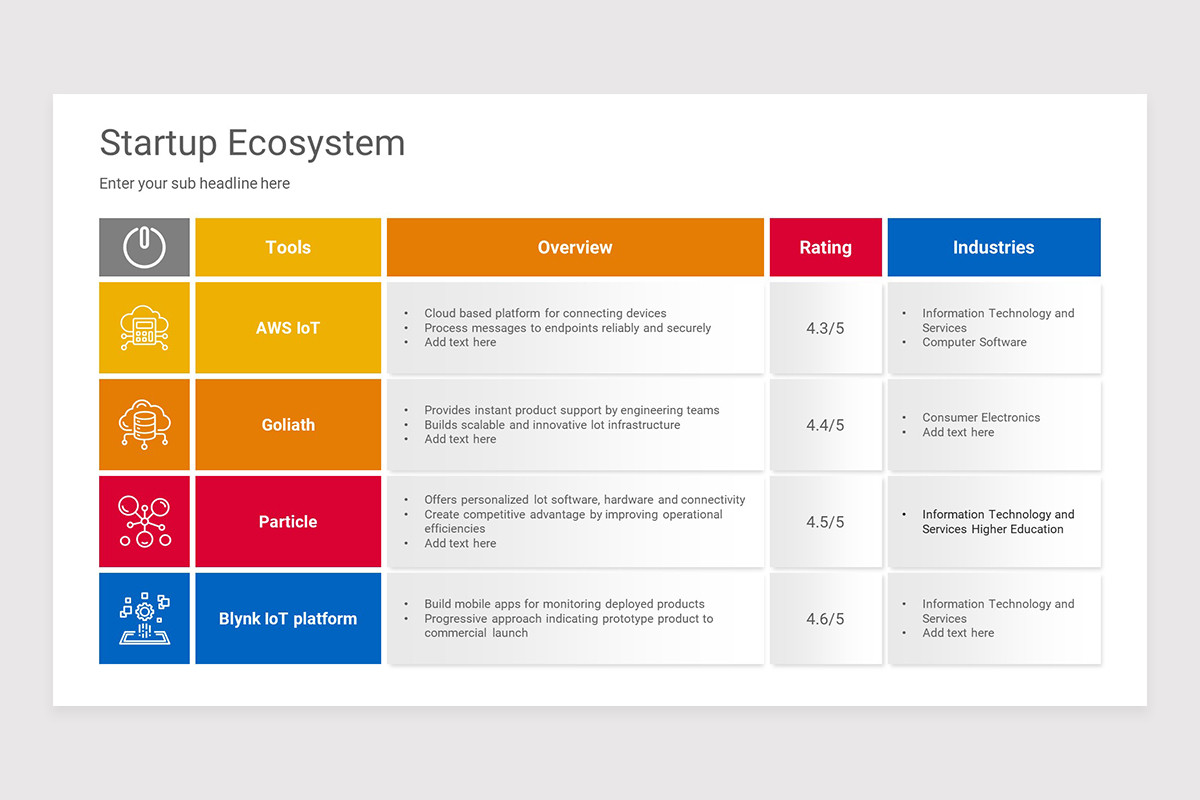1200x800 pixels.
Task: Click 'Provides instant product support by engineering teams'
Action: [572, 410]
